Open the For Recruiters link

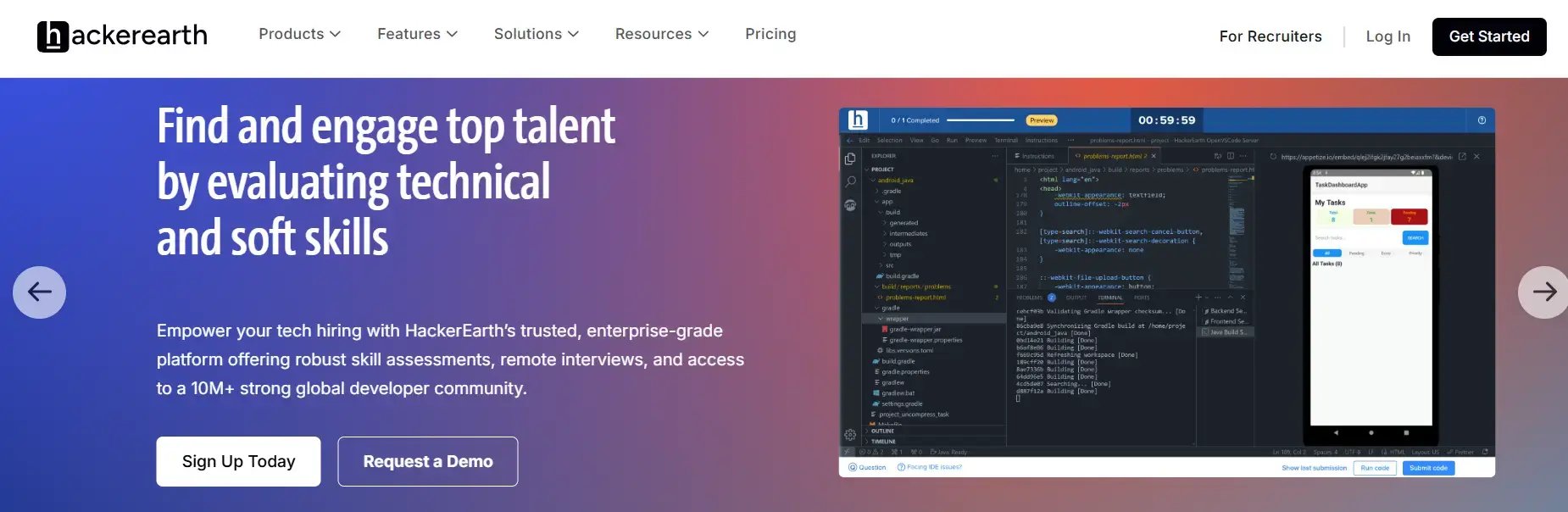(x=1271, y=36)
